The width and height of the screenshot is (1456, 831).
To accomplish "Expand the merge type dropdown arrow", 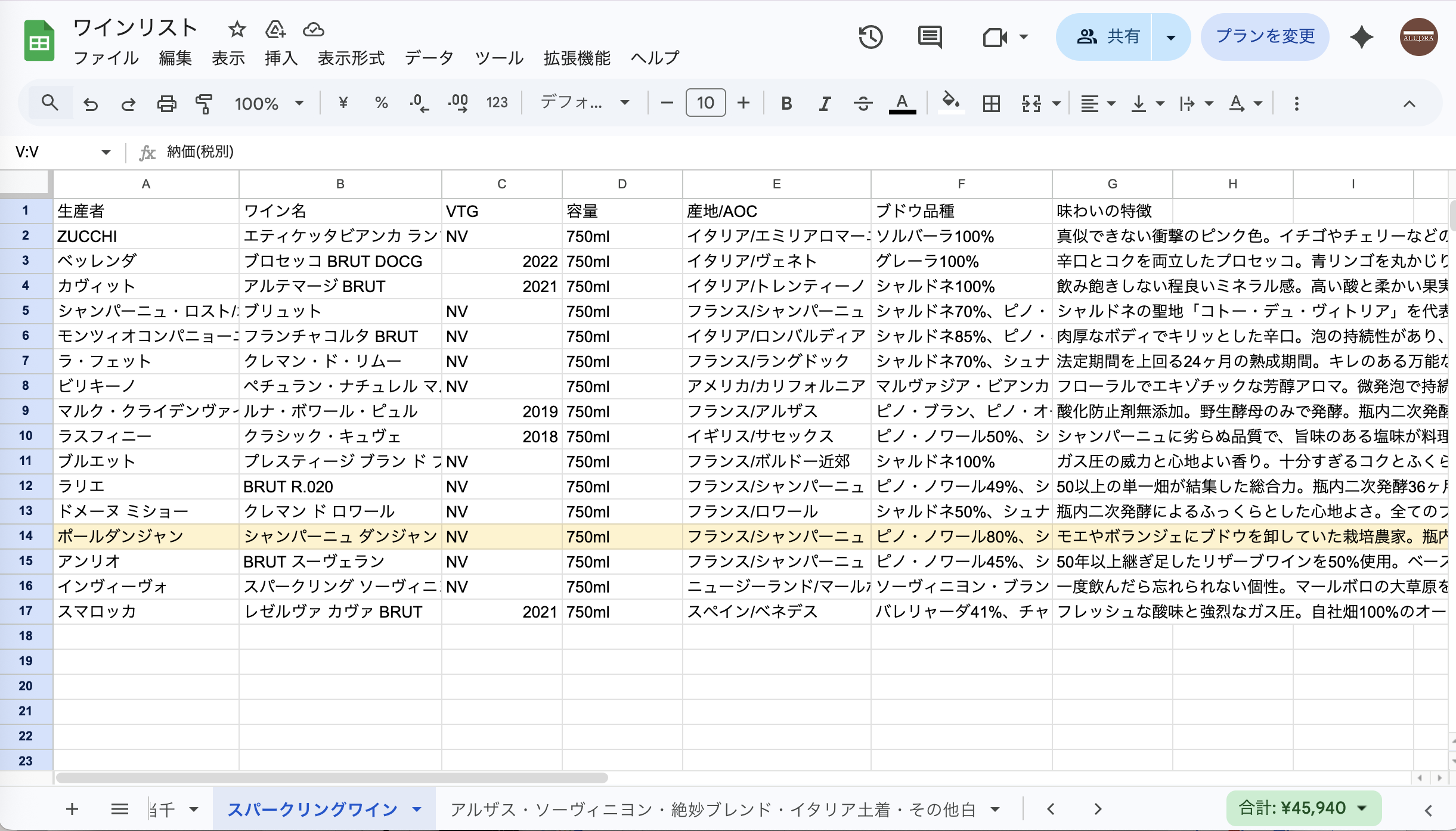I will coord(1057,104).
